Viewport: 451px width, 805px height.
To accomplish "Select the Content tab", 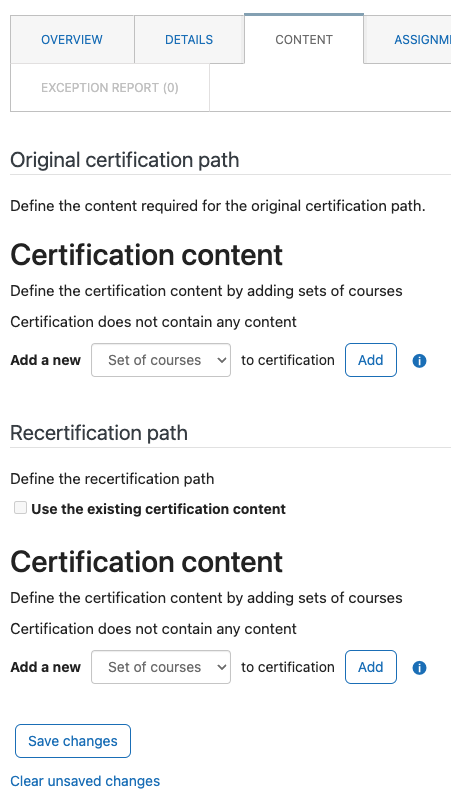I will click(x=304, y=39).
